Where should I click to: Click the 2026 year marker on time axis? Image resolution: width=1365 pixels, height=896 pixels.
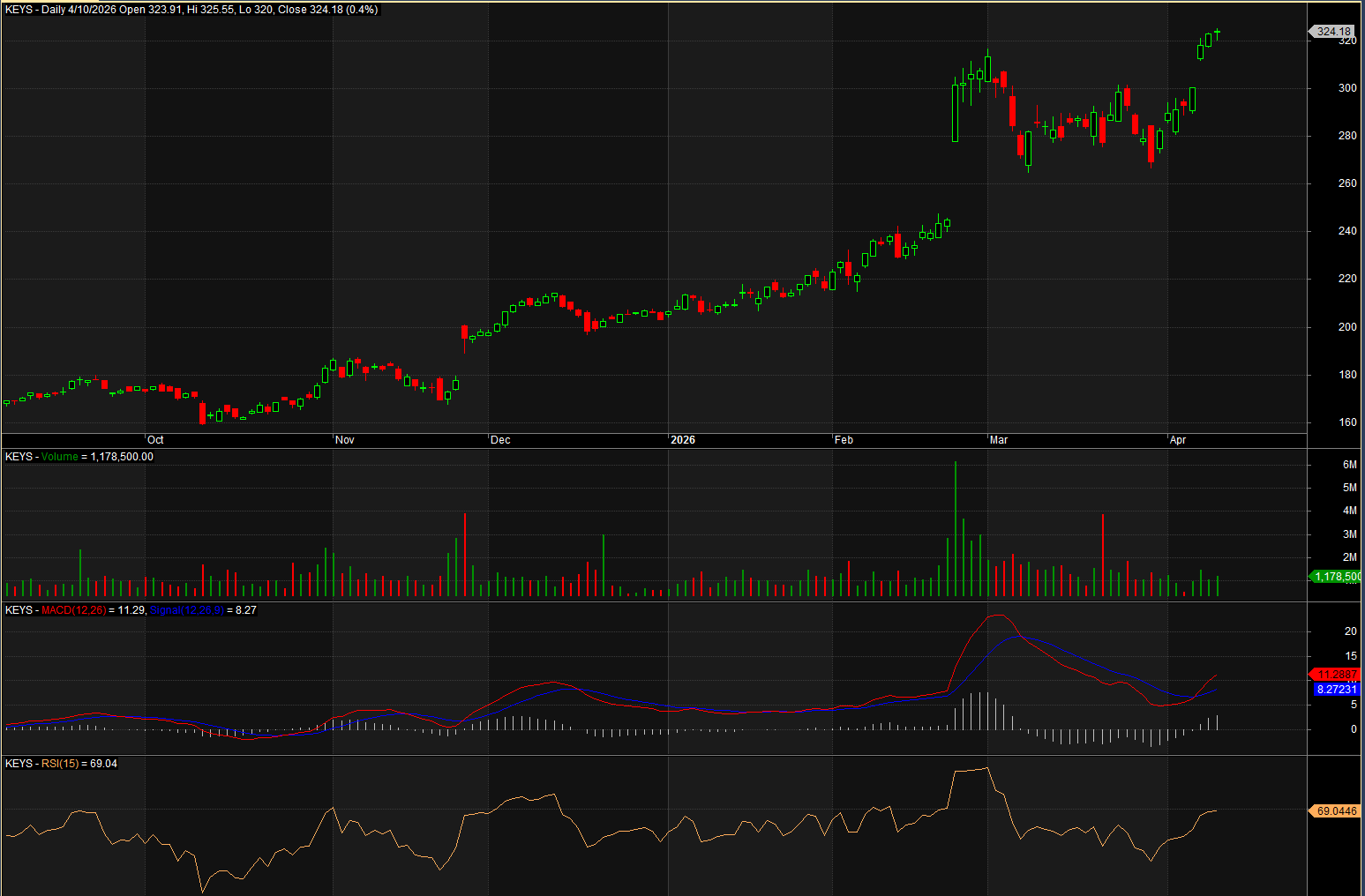click(683, 440)
